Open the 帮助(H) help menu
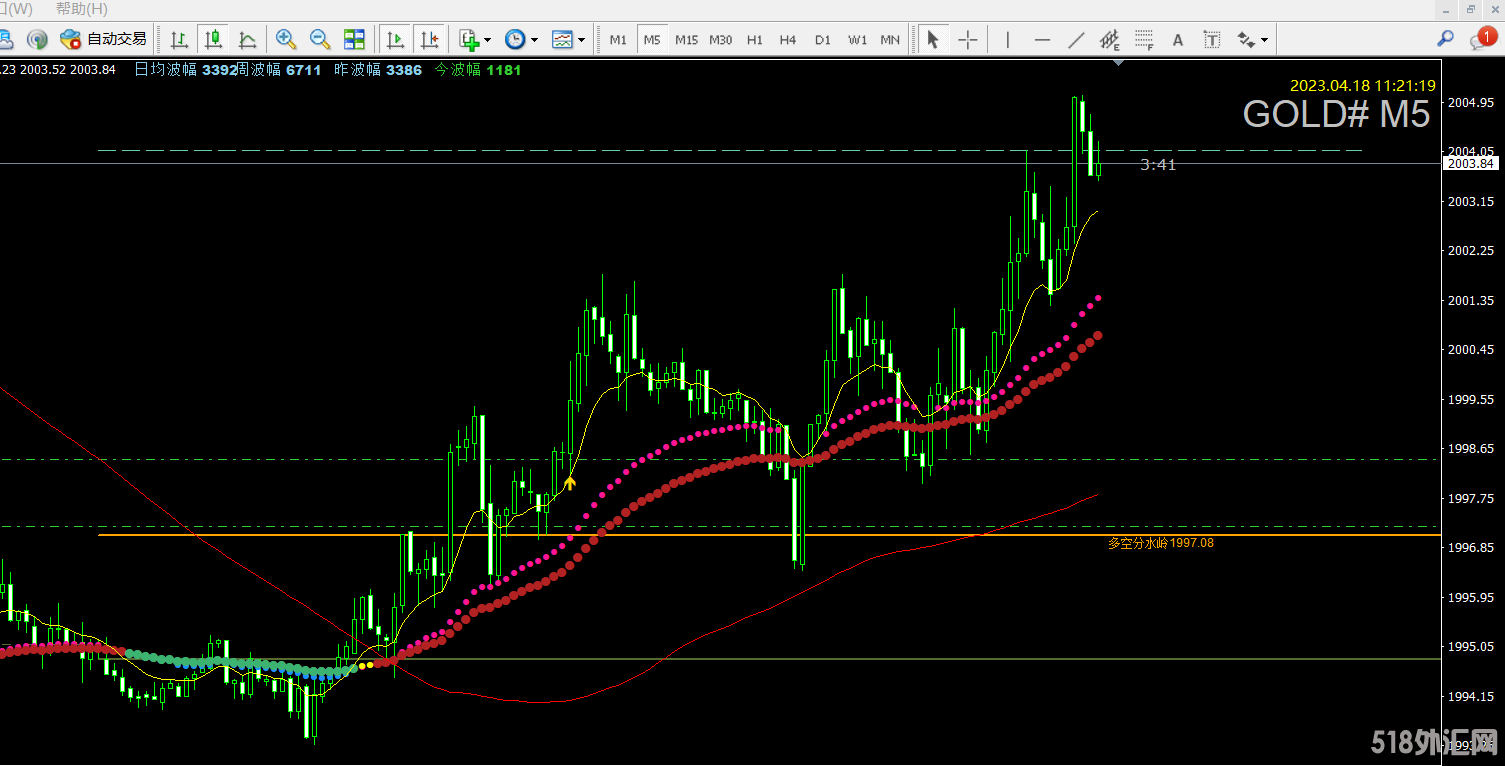The height and width of the screenshot is (766, 1505). coord(82,9)
